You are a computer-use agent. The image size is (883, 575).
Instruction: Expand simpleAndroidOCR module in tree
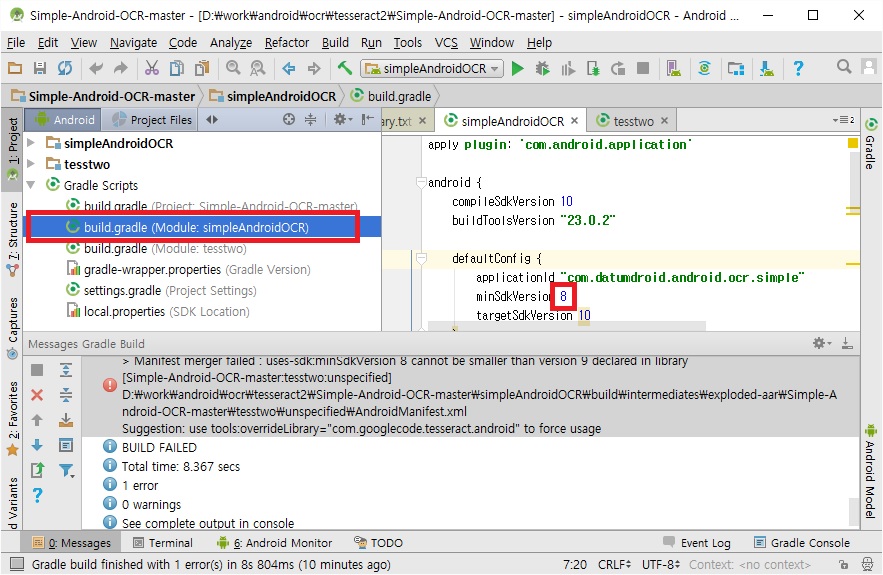32,143
